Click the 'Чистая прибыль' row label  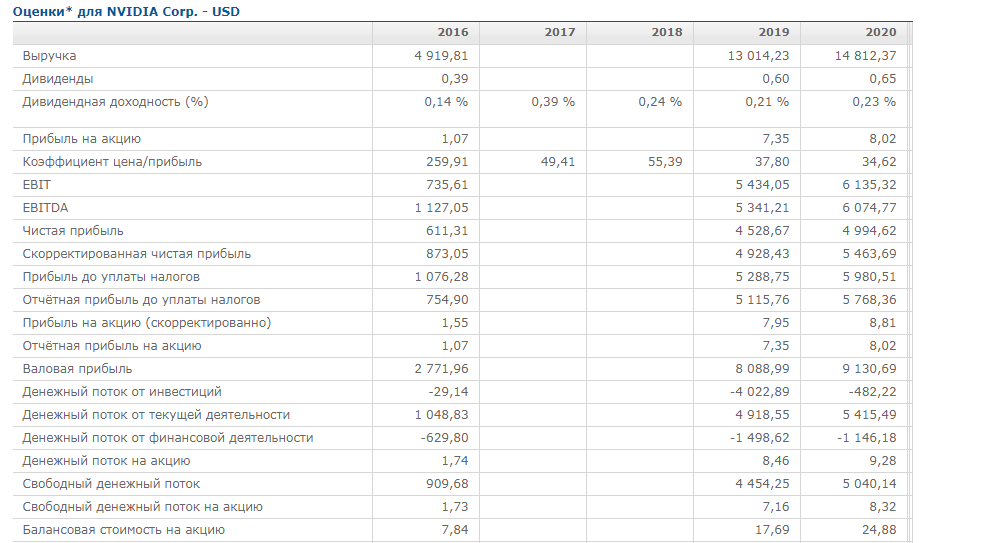tap(73, 230)
